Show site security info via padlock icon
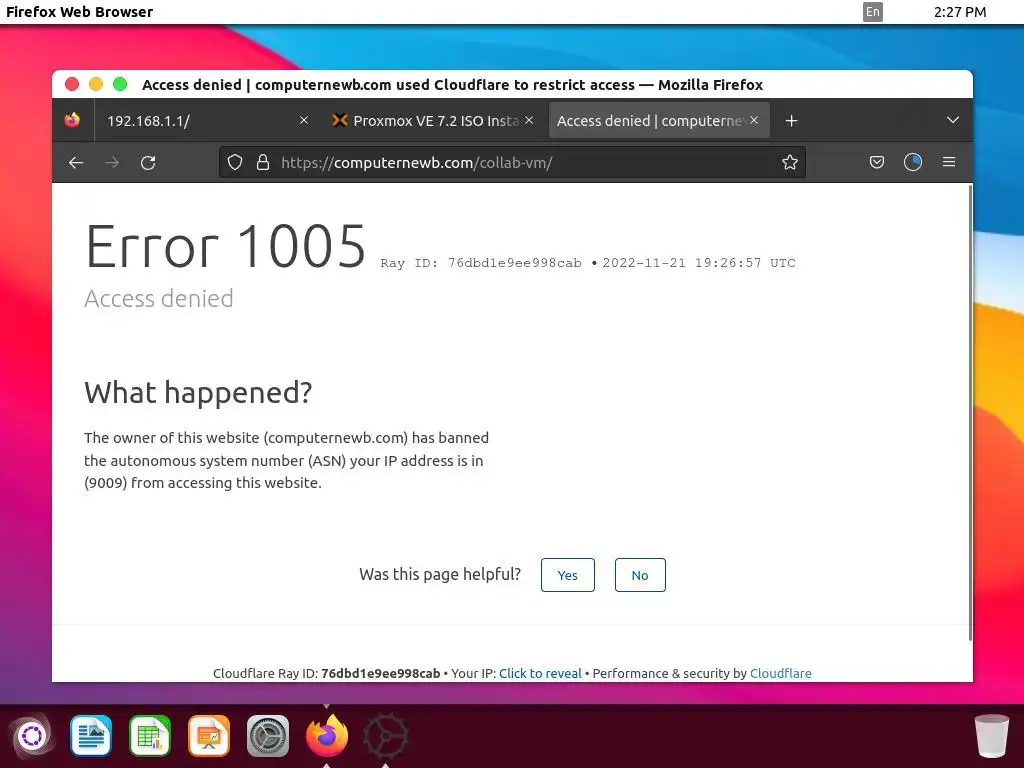Viewport: 1024px width, 768px height. tap(263, 163)
